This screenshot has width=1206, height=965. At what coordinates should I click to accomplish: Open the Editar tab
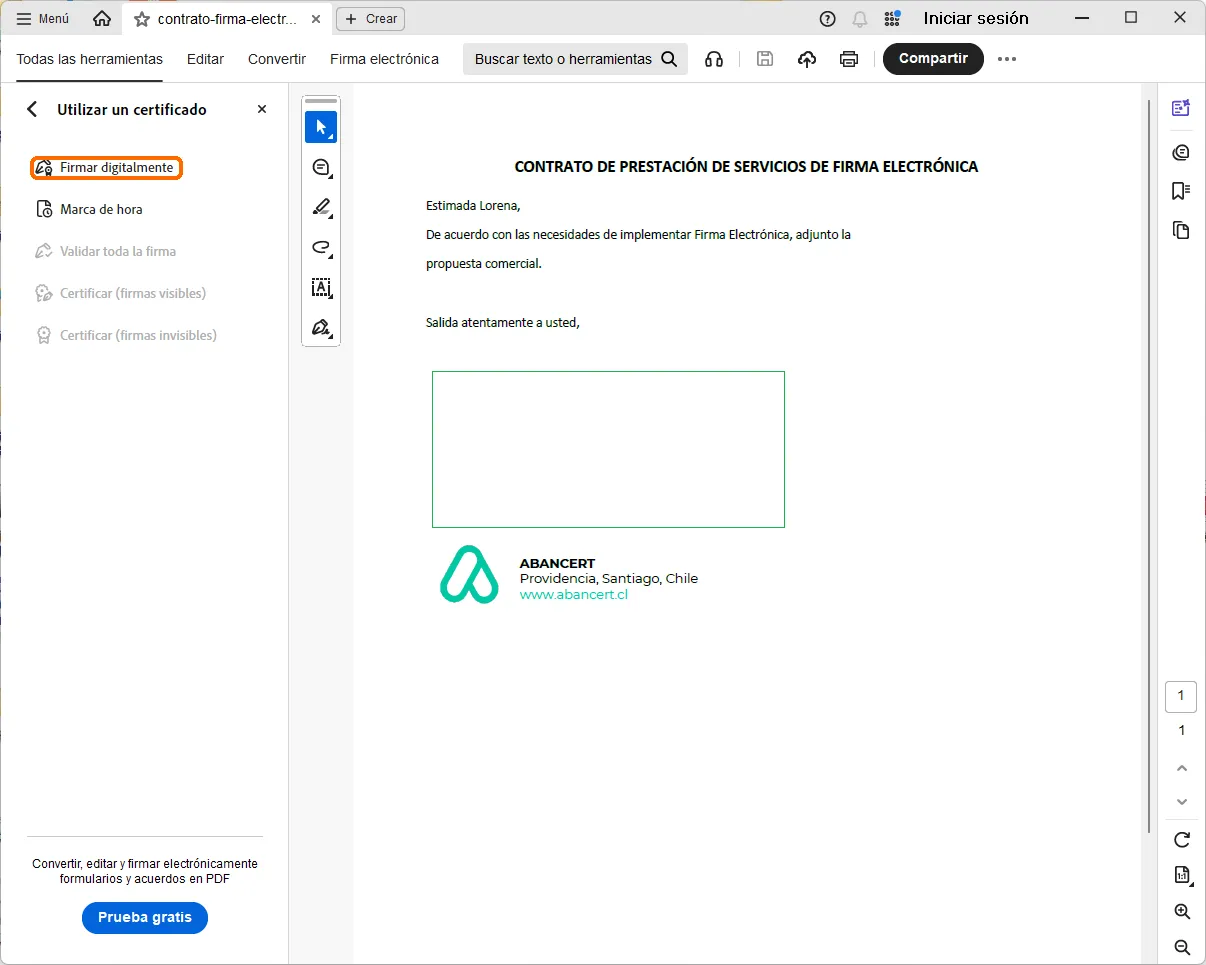(205, 59)
